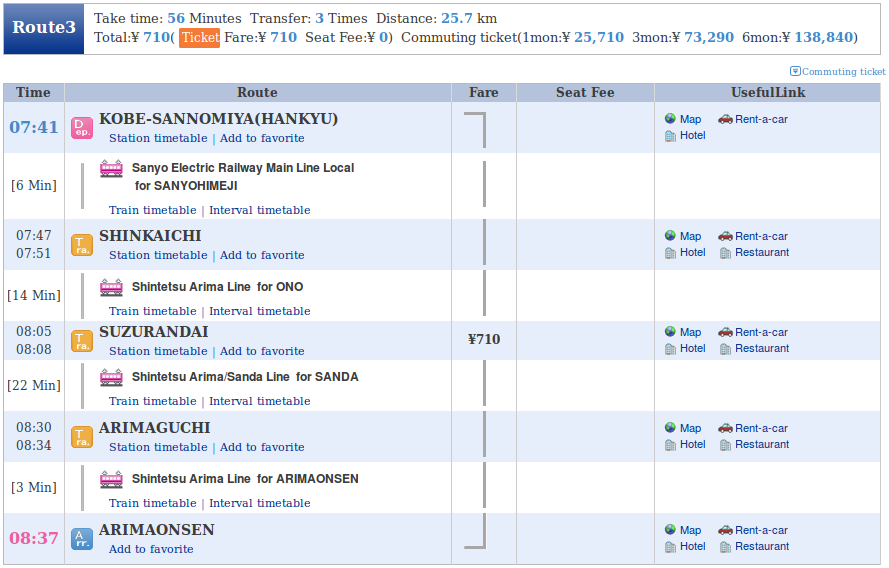Click Hotel building icon for Kobe-Sannomiya

(x=670, y=135)
